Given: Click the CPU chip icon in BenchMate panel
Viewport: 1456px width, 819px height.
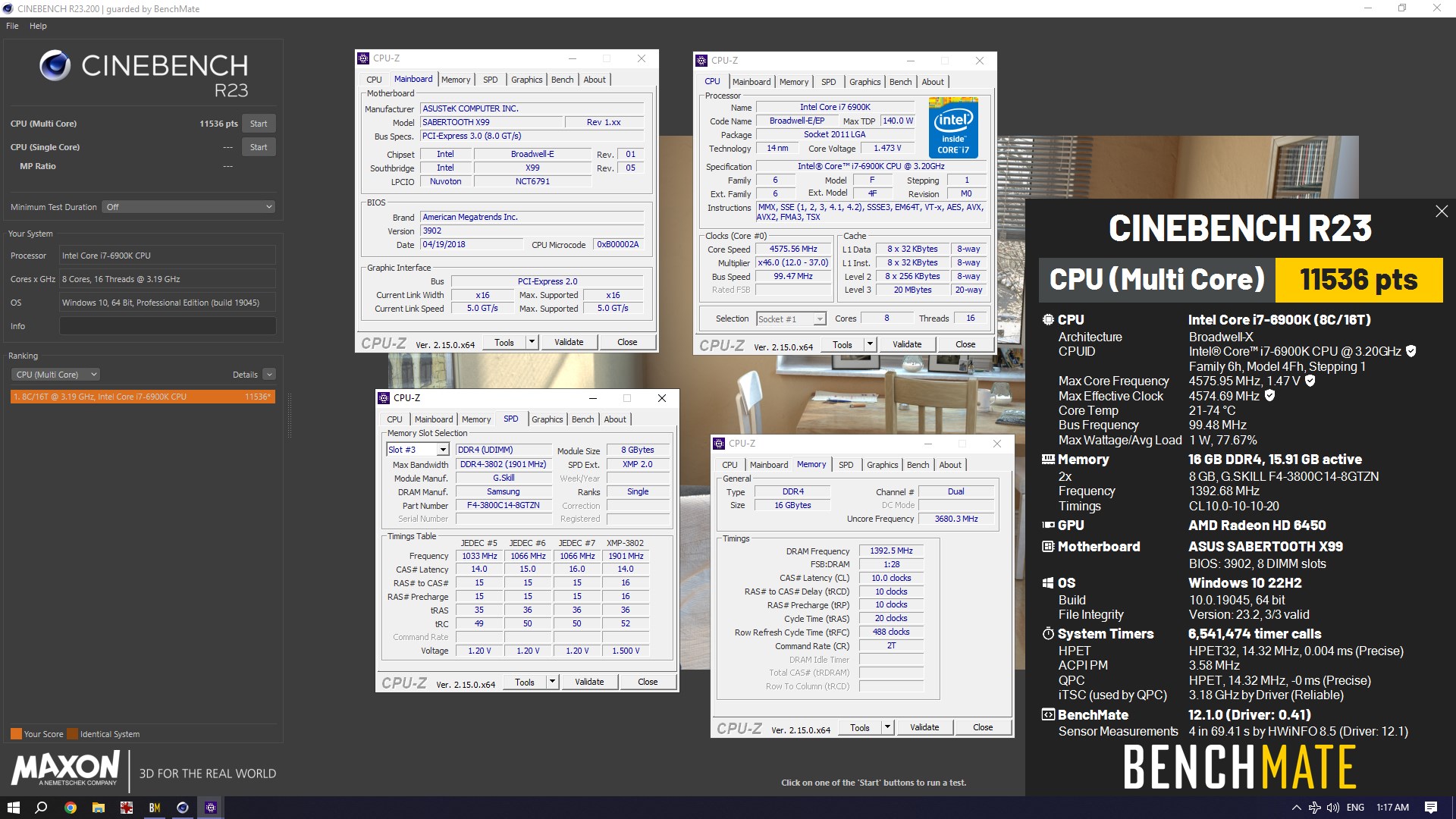Looking at the screenshot, I should (1048, 320).
